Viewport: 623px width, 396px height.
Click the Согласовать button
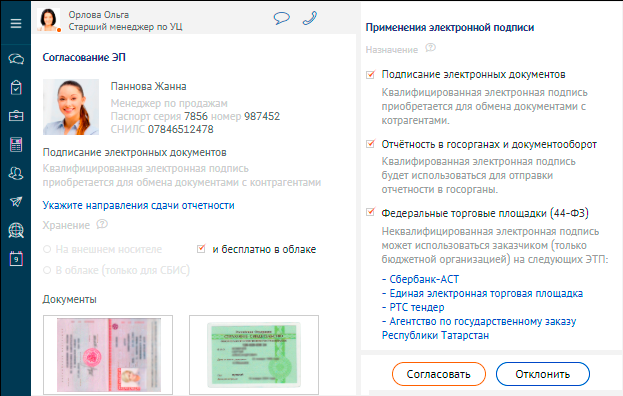tap(439, 374)
